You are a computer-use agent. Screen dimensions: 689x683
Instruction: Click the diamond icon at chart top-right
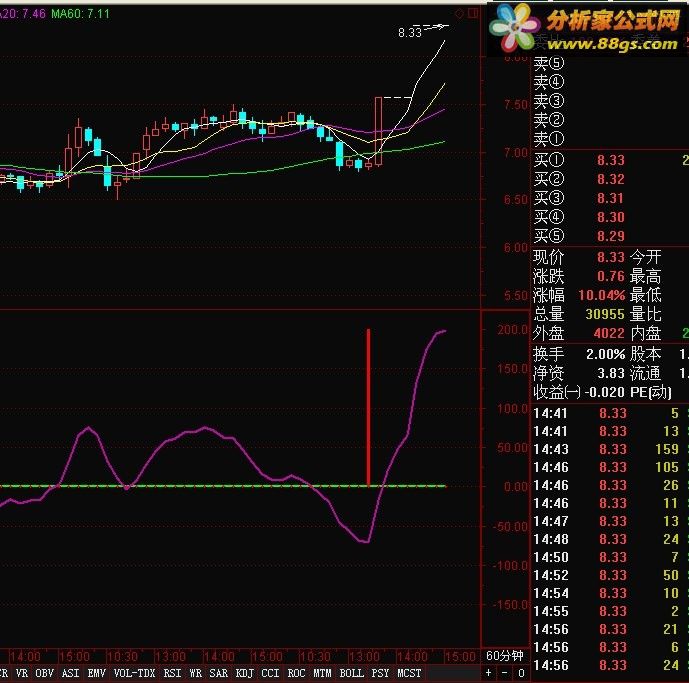459,14
